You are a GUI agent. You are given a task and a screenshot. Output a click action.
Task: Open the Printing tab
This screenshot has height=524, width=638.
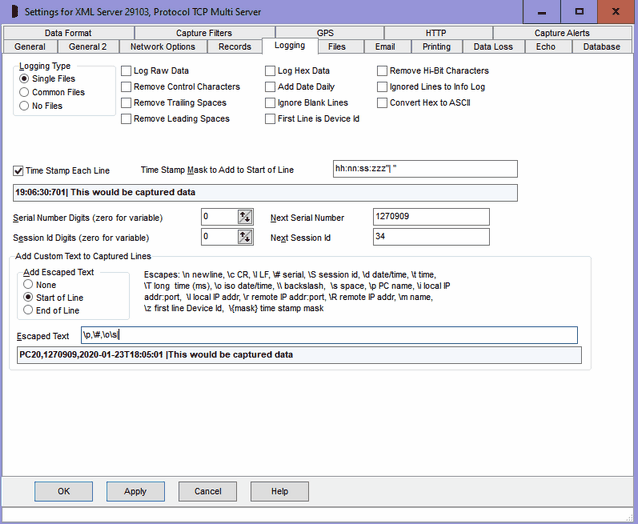click(437, 47)
